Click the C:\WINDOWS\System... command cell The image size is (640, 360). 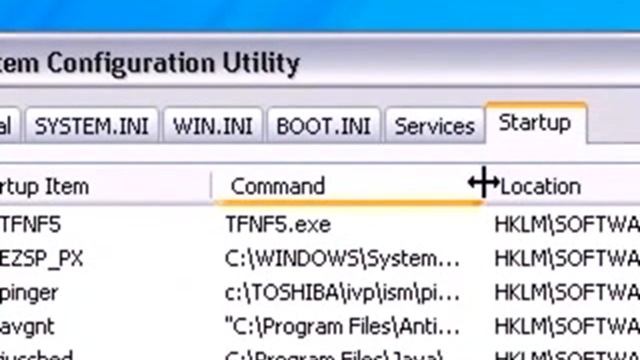pyautogui.click(x=342, y=258)
